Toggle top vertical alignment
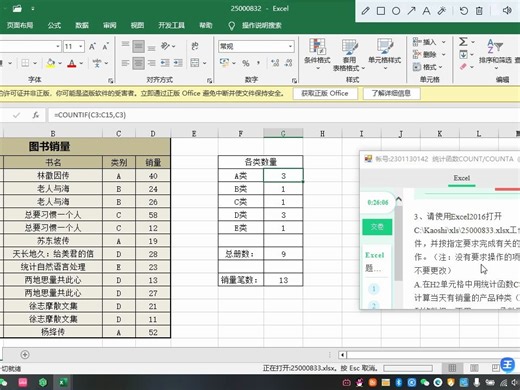 point(125,46)
